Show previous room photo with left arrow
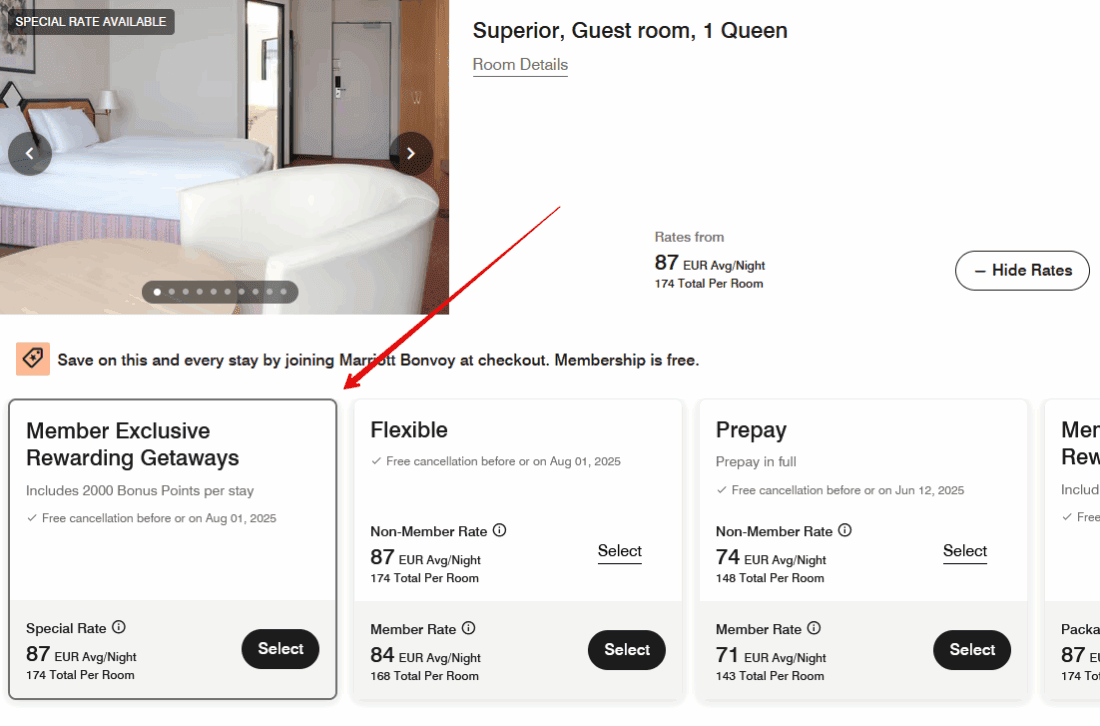The image size is (1100, 726). coord(30,153)
